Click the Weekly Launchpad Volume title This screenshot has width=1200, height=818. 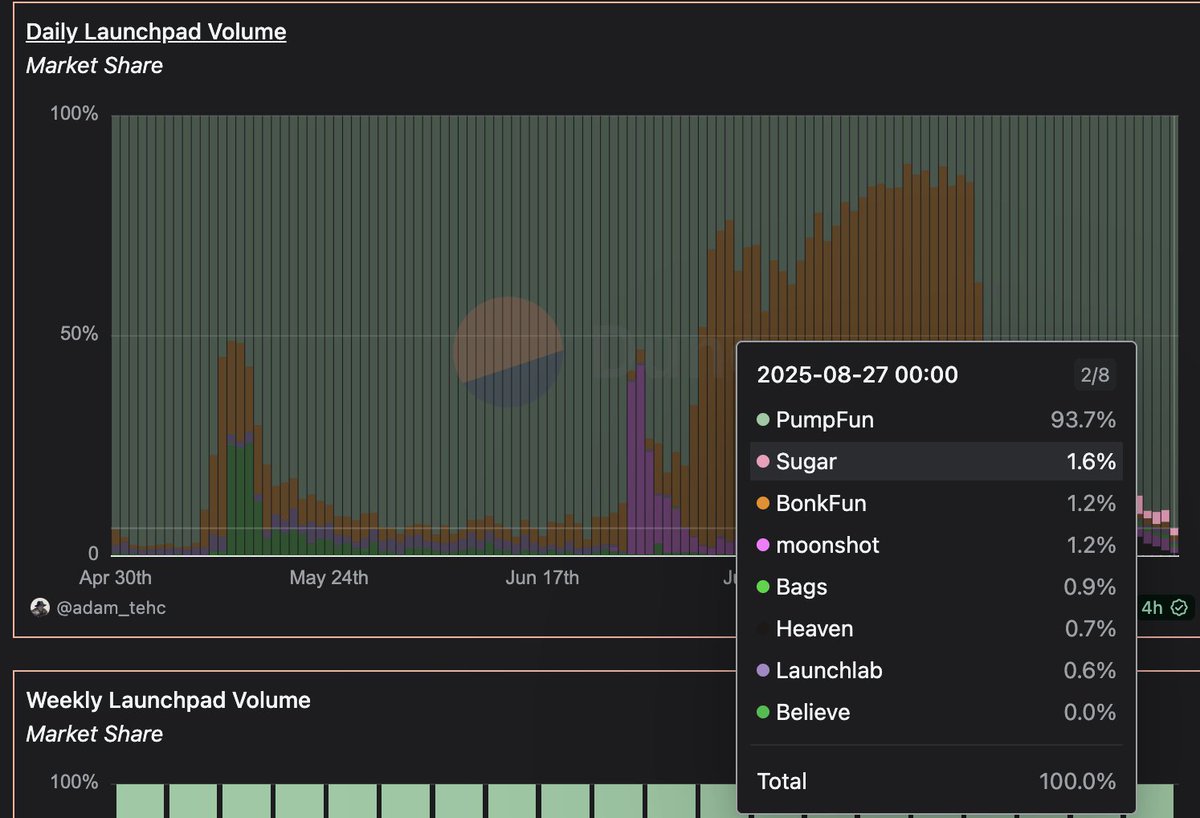point(168,700)
